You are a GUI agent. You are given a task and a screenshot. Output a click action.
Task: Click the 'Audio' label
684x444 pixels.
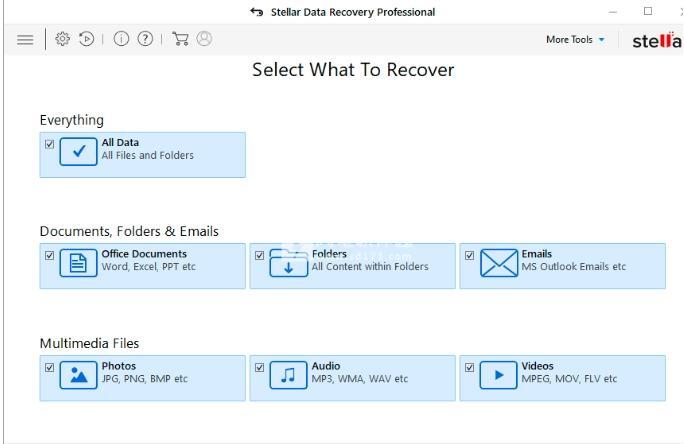pos(326,366)
